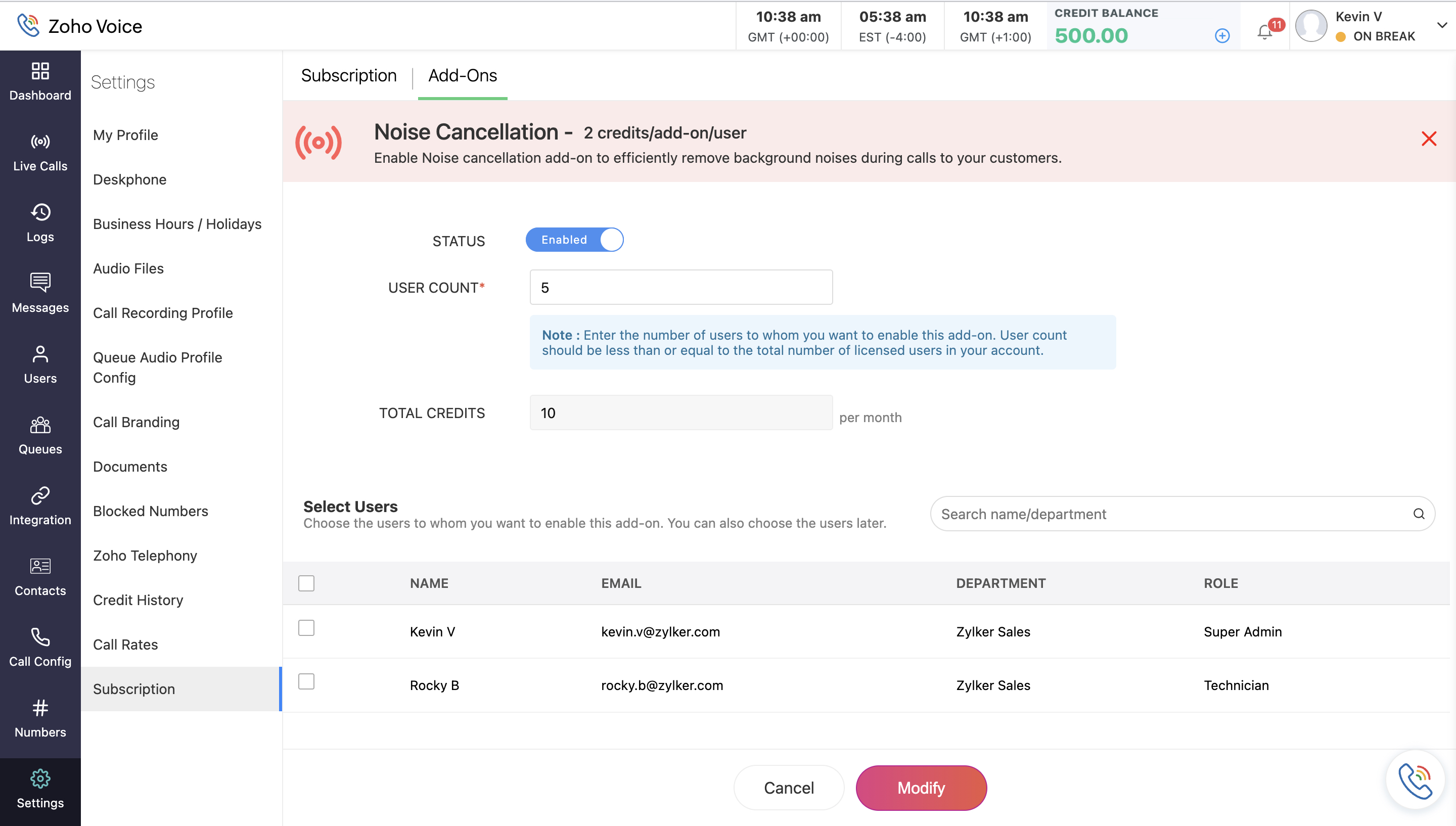
Task: Switch to the Subscription tab
Action: pos(348,75)
